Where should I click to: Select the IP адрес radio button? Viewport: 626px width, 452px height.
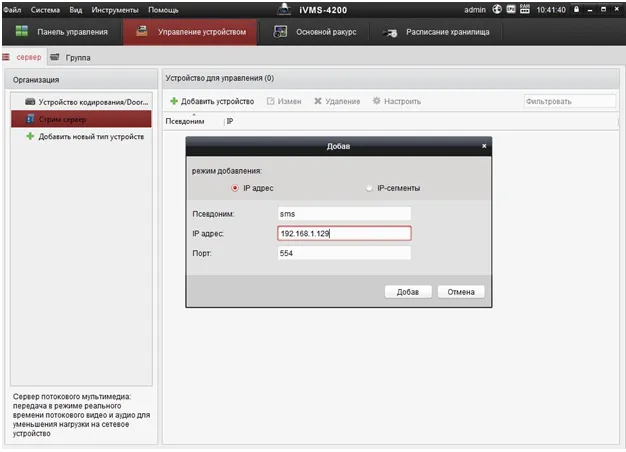[x=235, y=187]
